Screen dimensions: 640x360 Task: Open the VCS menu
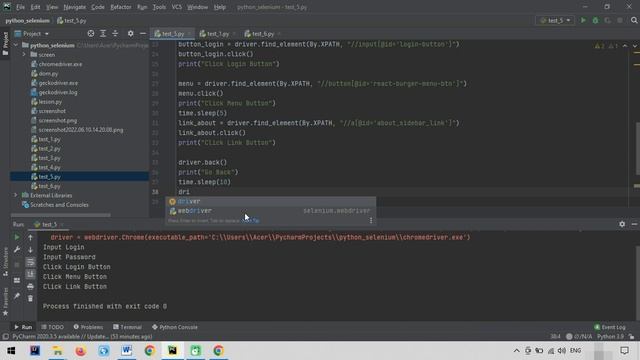tap(177, 7)
